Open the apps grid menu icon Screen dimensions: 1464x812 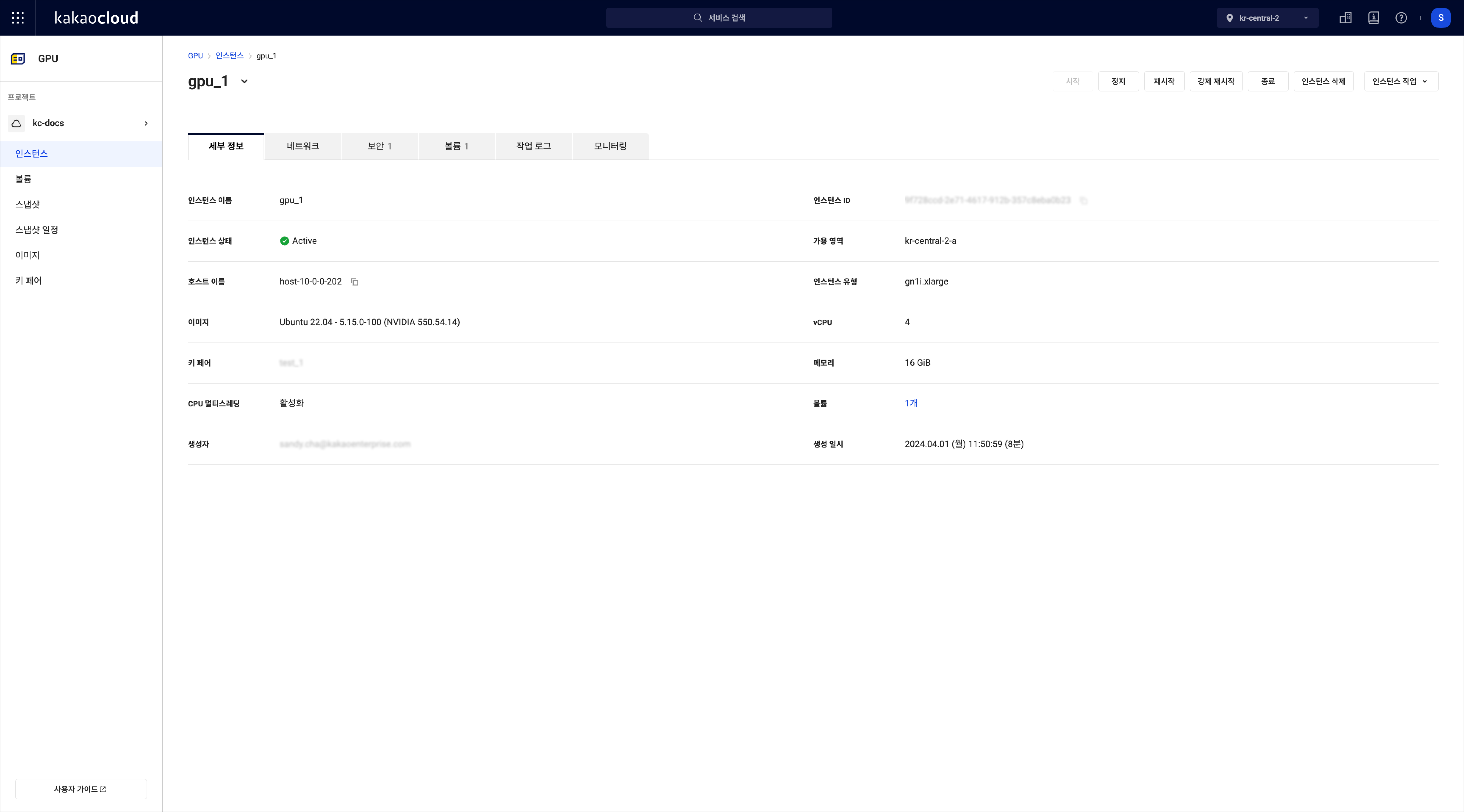point(18,18)
